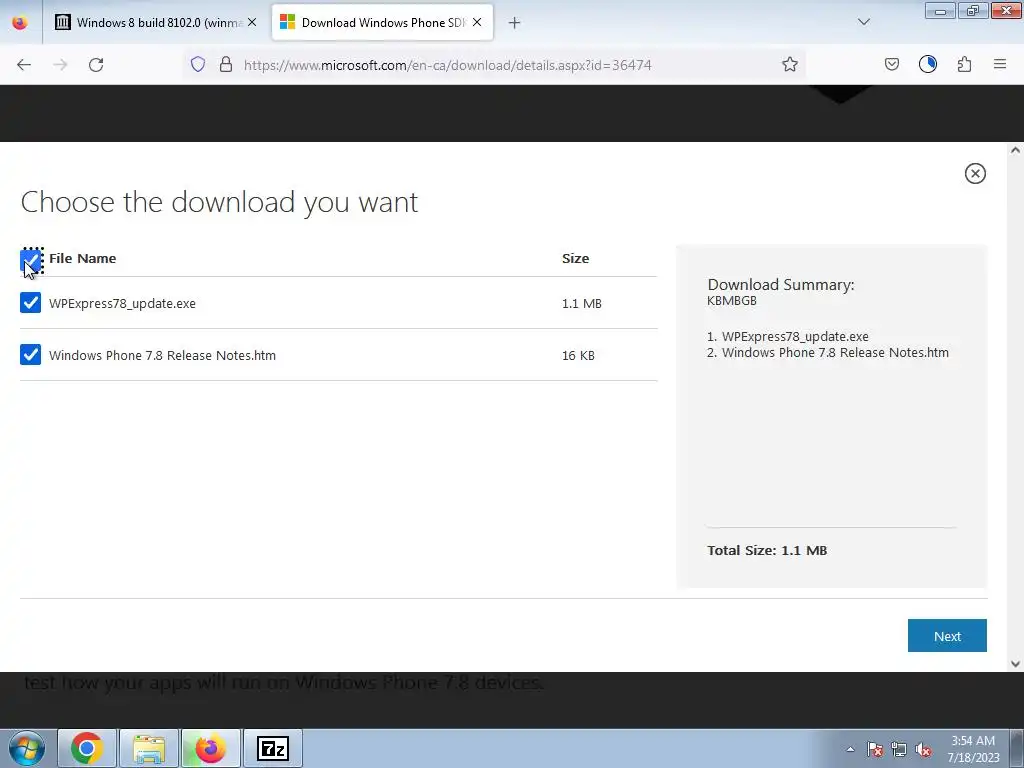Screen dimensions: 1024x768
Task: Click the KBMBGB text in summary
Action: tap(732, 300)
